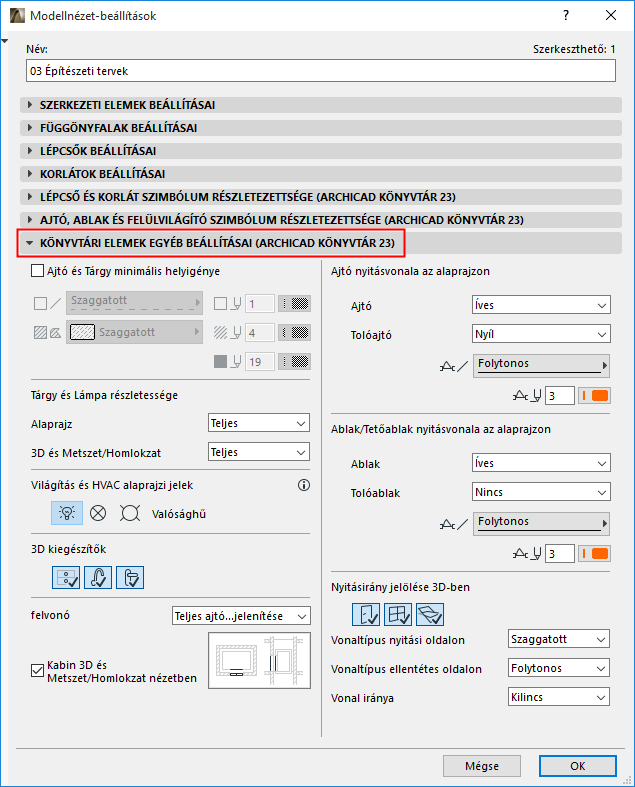Click line type icon beside door Folytonos selector

point(454,366)
